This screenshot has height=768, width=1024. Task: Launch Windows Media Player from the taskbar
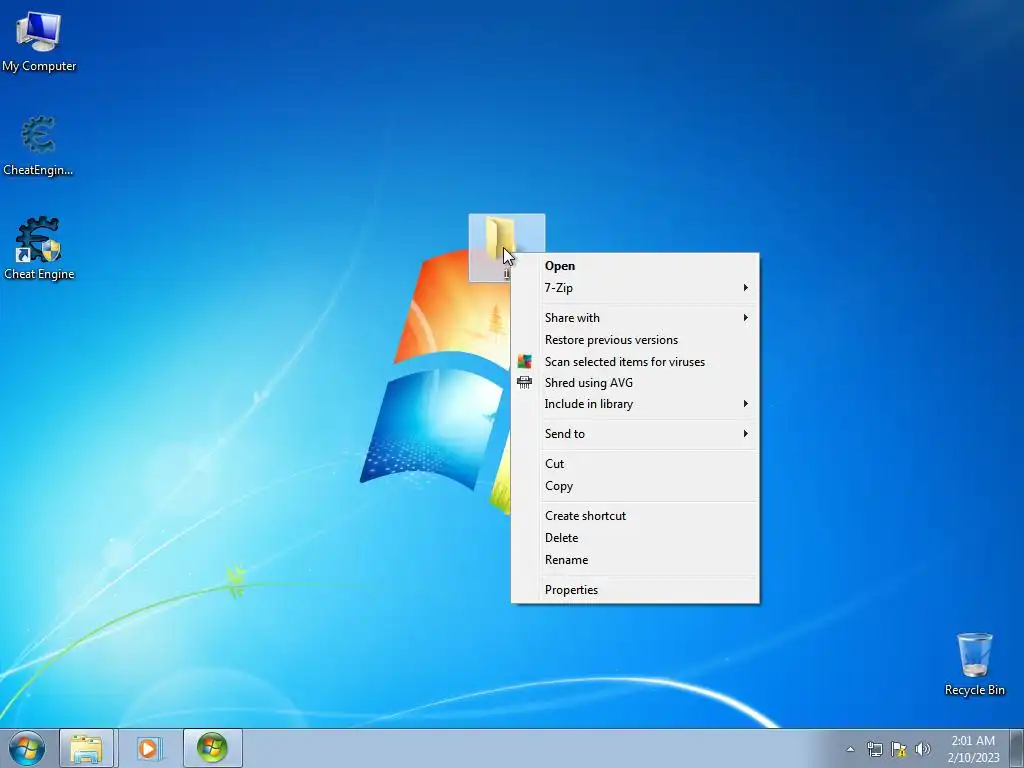coord(148,748)
